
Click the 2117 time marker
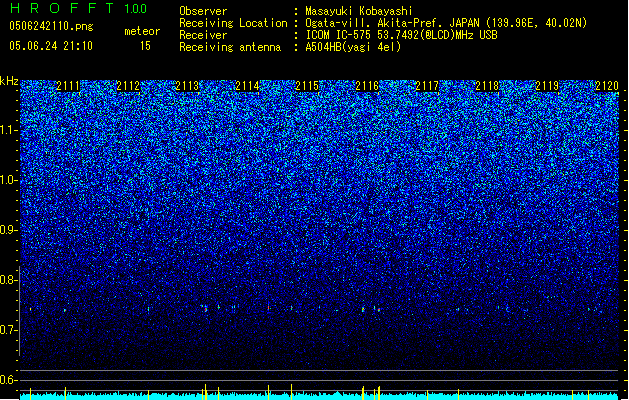[x=427, y=86]
